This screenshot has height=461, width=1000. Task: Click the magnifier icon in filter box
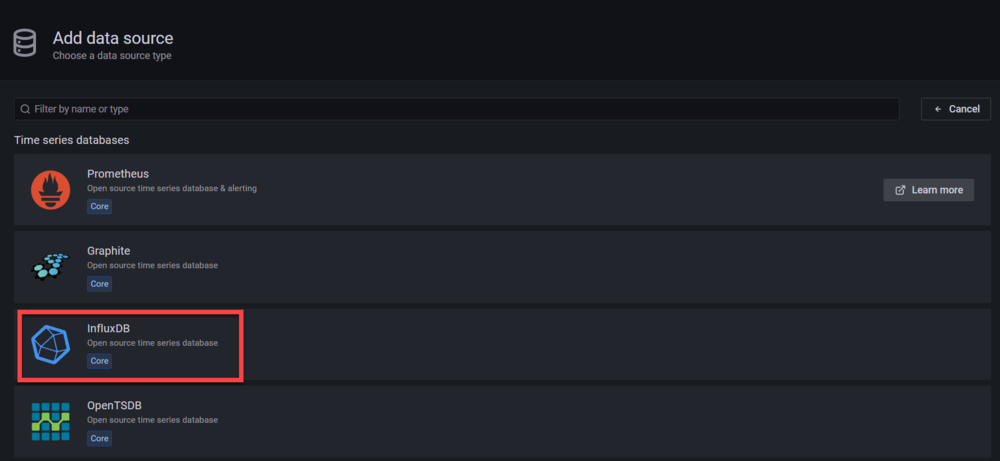coord(25,109)
